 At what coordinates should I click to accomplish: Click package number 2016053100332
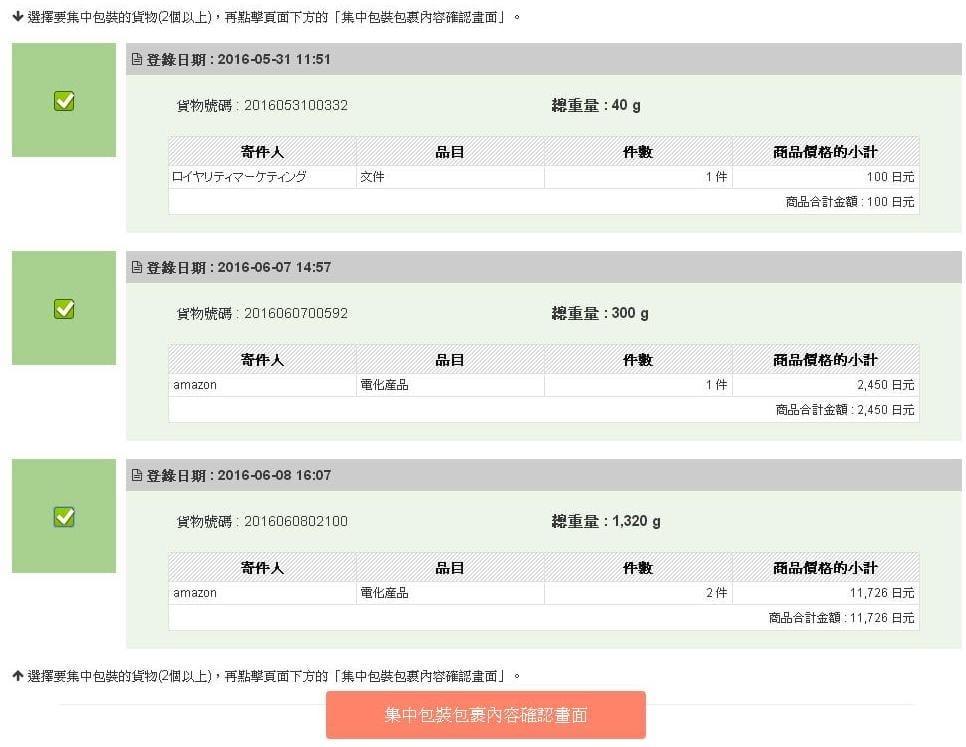[x=295, y=105]
